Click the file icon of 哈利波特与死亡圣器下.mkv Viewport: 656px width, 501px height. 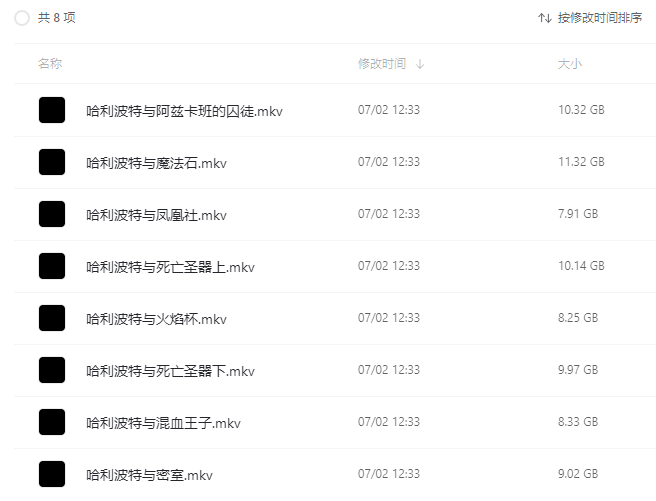coord(52,370)
